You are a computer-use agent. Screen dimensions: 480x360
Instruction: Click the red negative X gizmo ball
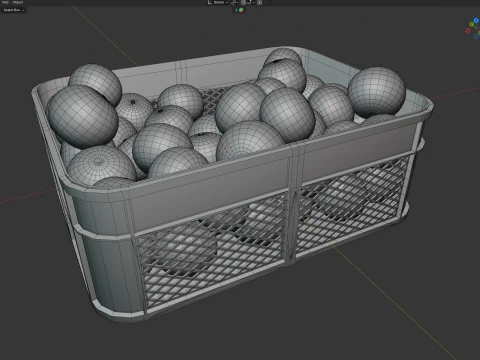click(x=468, y=31)
